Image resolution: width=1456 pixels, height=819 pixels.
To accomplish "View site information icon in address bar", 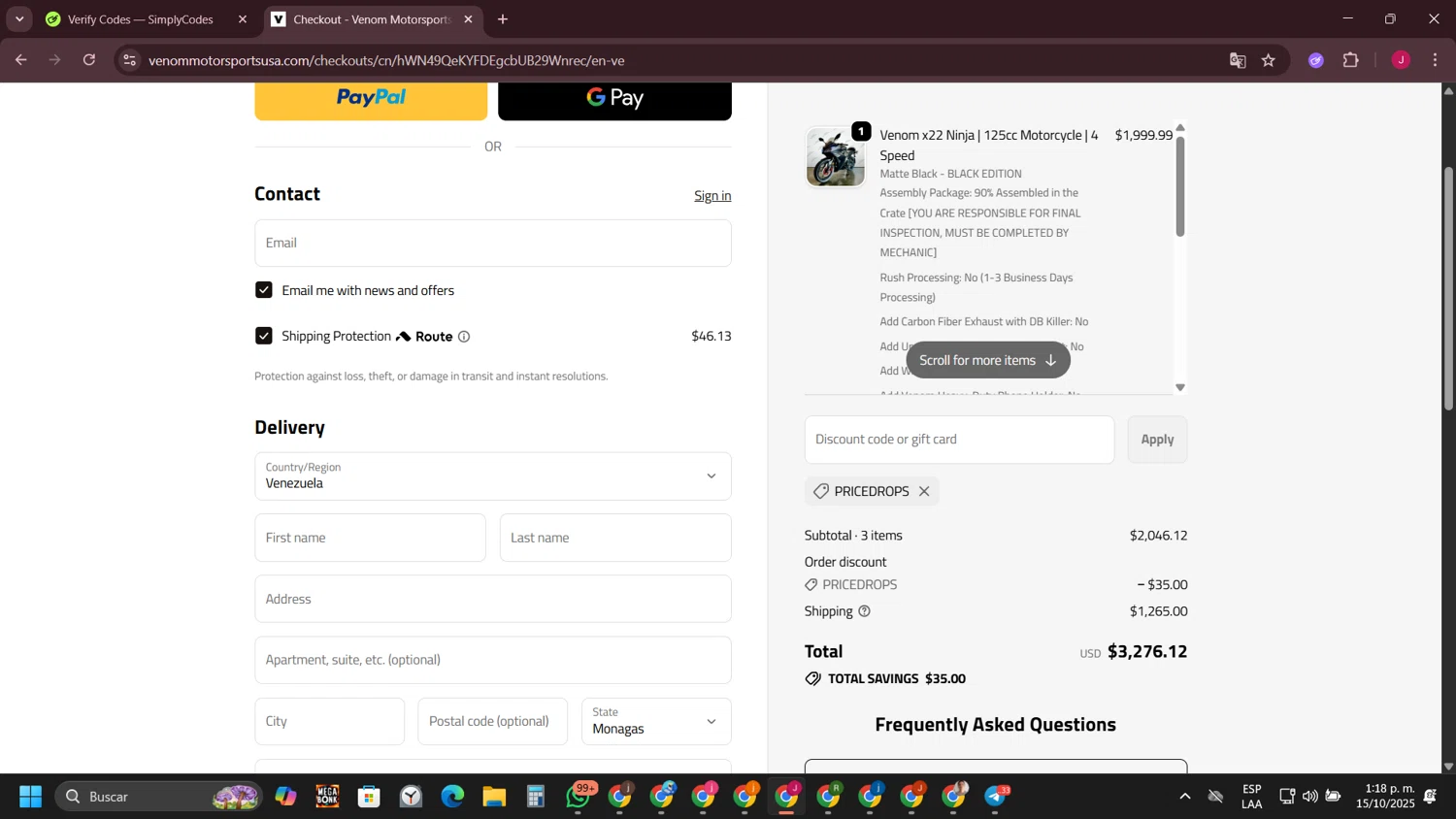I will tap(130, 60).
